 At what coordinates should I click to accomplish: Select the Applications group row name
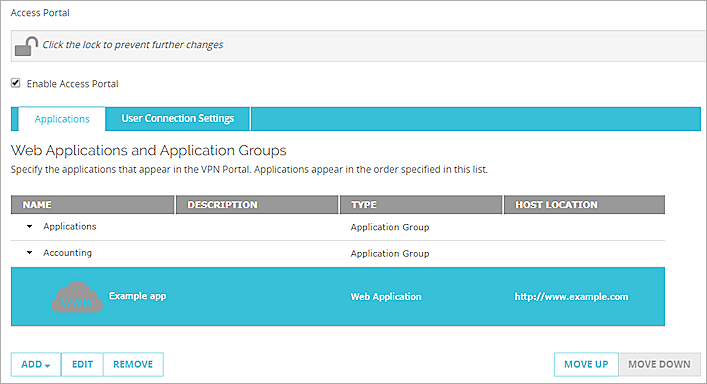tap(70, 226)
